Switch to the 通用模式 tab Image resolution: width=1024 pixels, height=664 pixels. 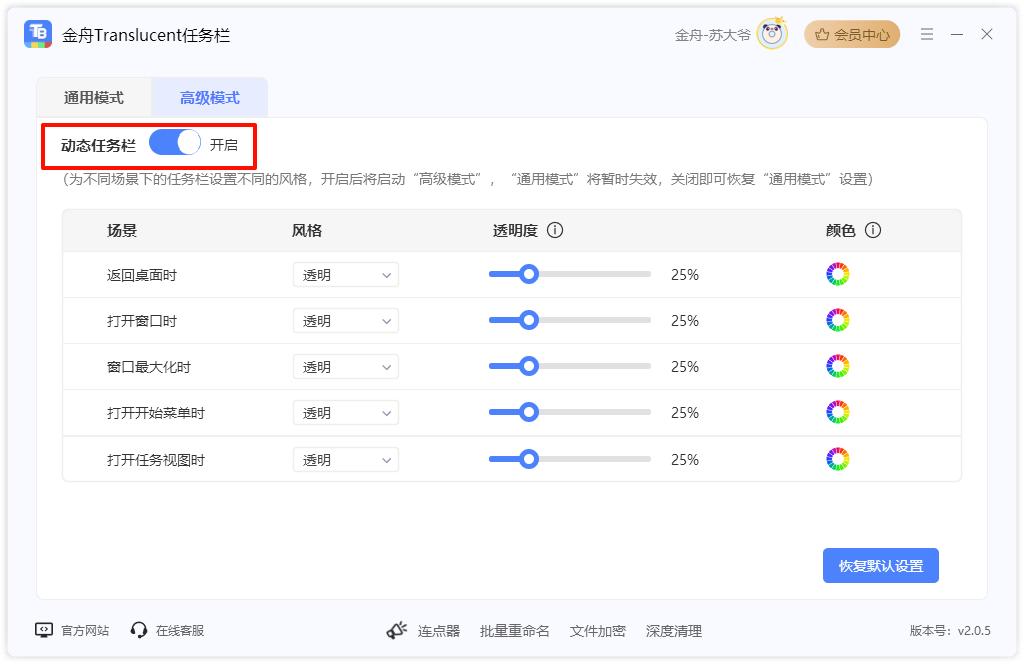[x=94, y=98]
